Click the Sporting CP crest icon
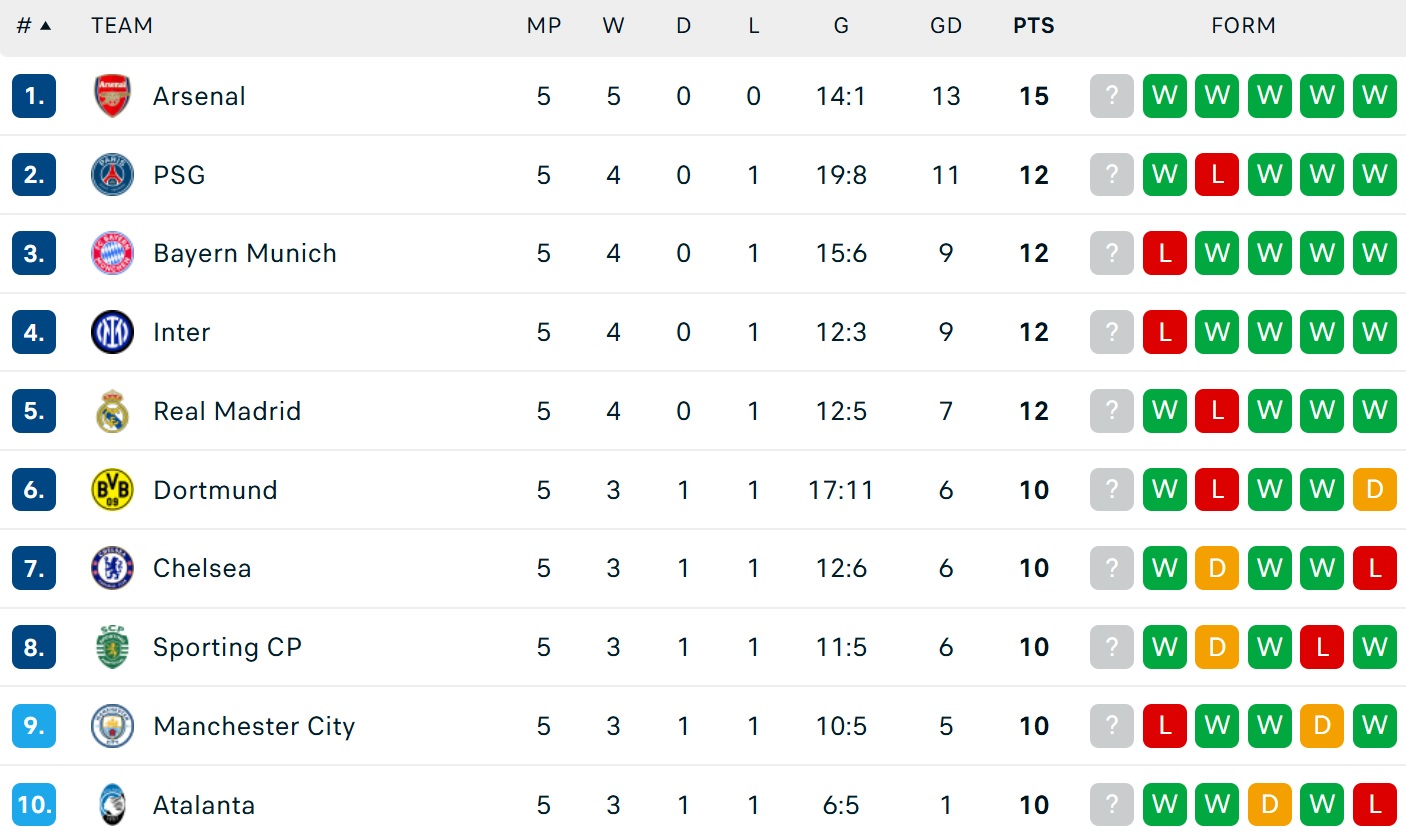Viewport: 1406px width, 839px height. click(112, 647)
